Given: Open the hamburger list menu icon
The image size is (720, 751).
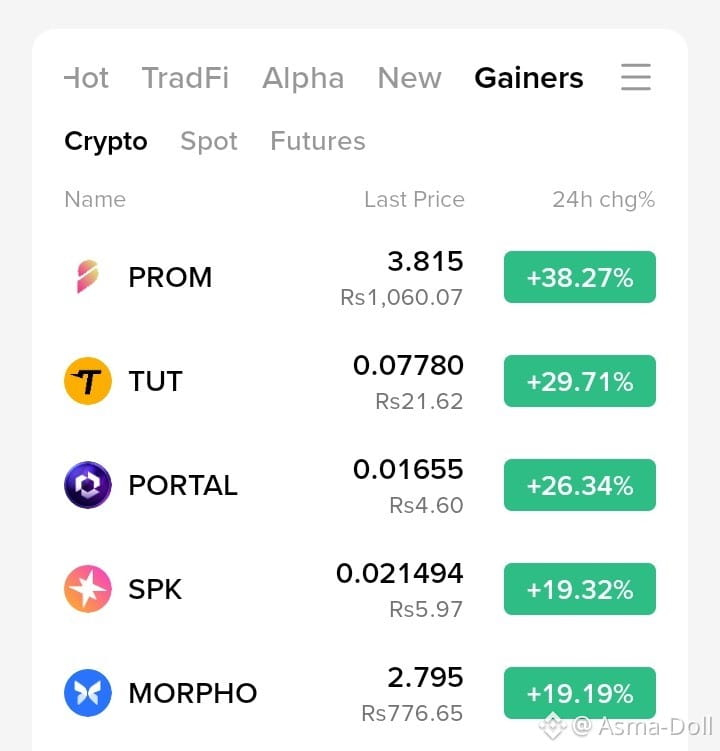Looking at the screenshot, I should click(636, 77).
